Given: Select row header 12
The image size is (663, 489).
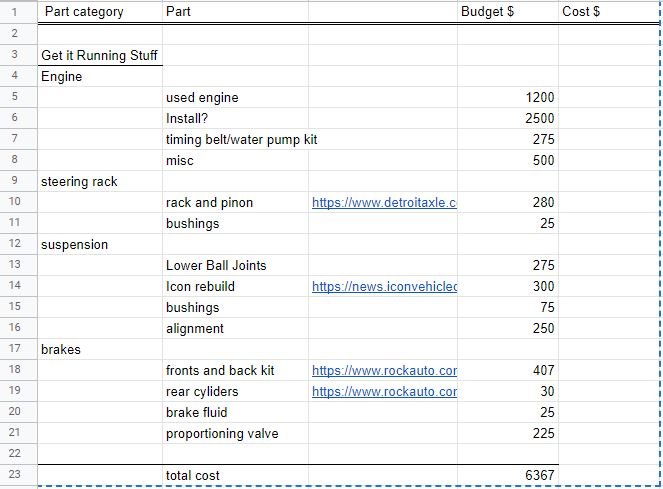Looking at the screenshot, I should (x=19, y=244).
